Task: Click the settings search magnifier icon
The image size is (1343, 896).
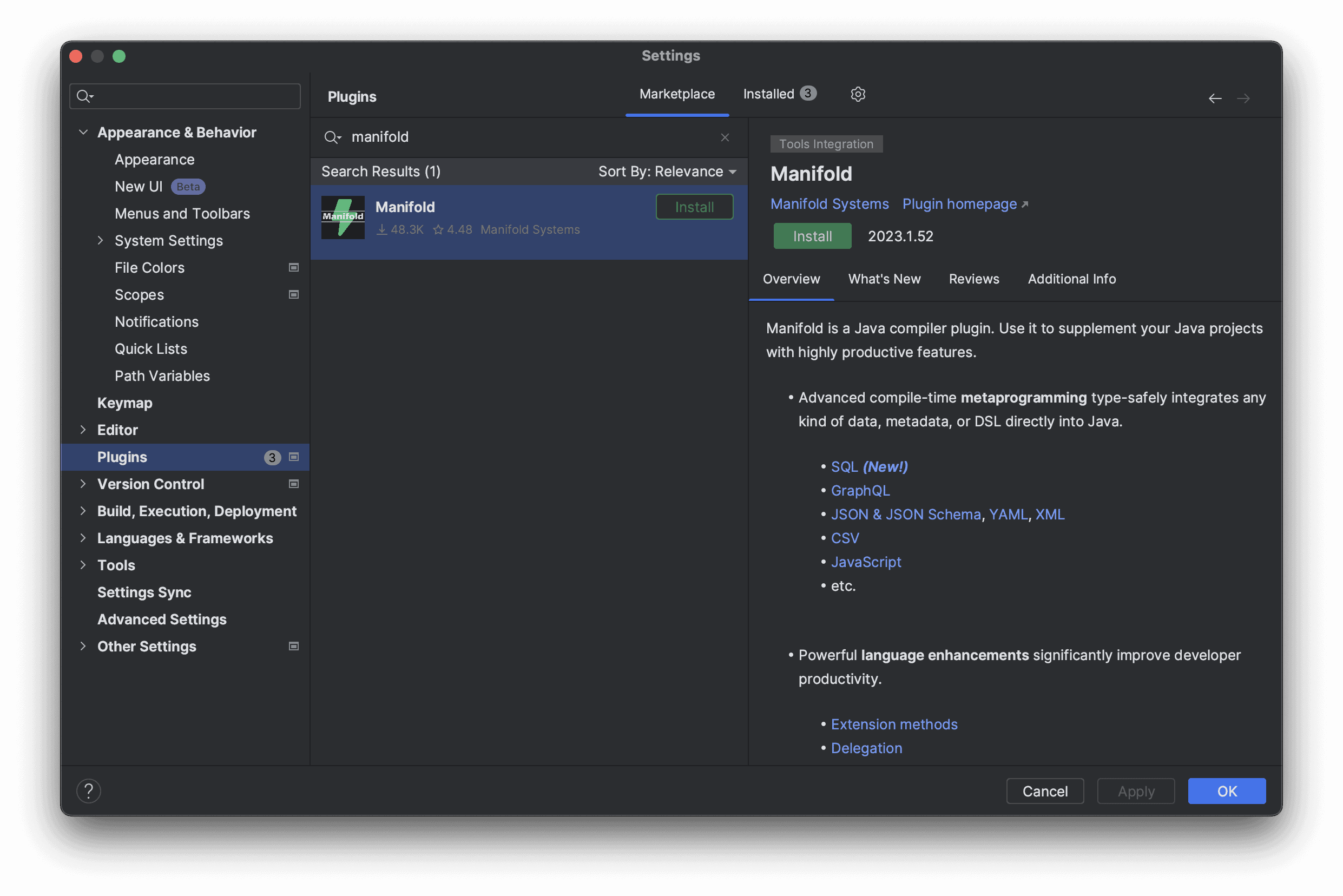Action: click(84, 96)
